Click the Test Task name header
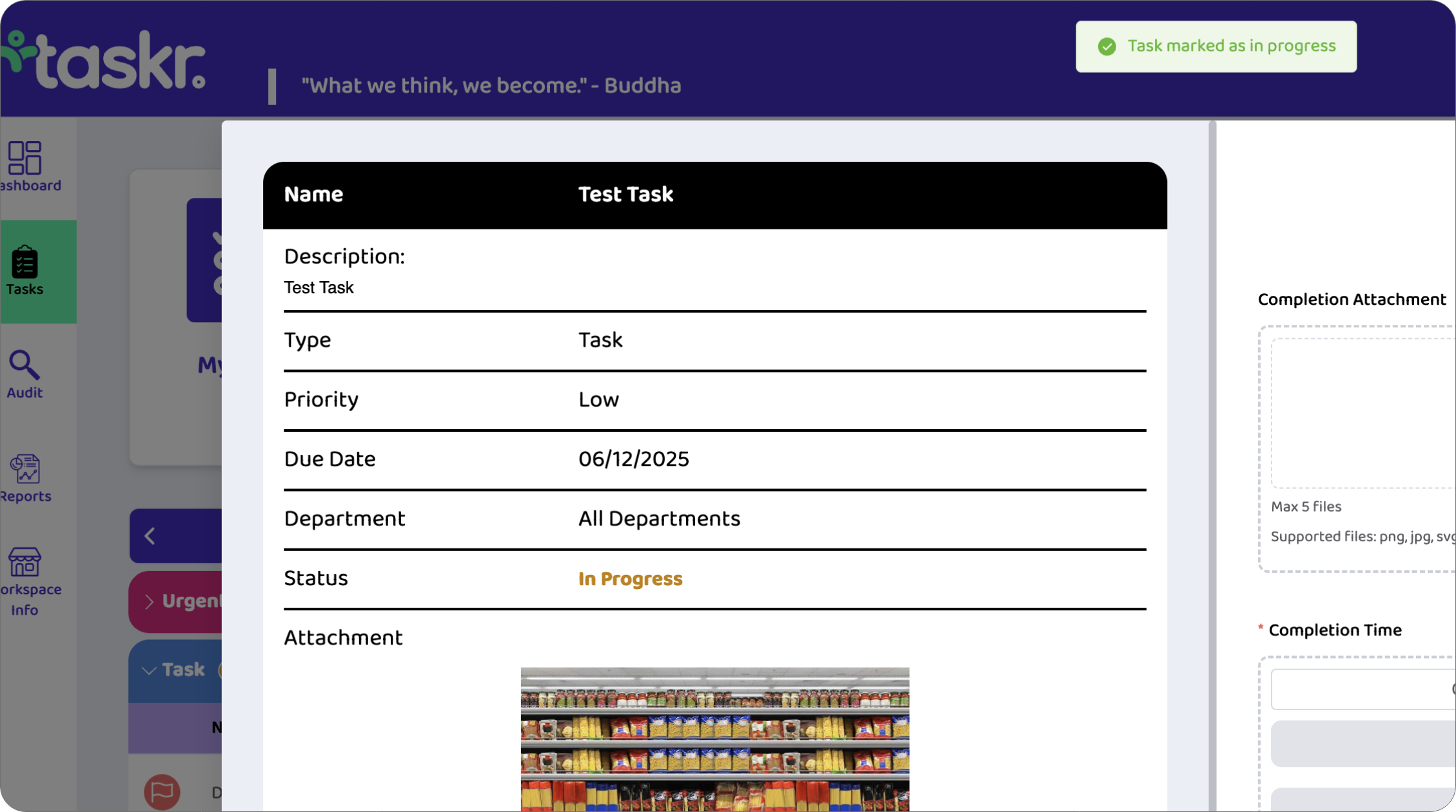 [x=625, y=194]
